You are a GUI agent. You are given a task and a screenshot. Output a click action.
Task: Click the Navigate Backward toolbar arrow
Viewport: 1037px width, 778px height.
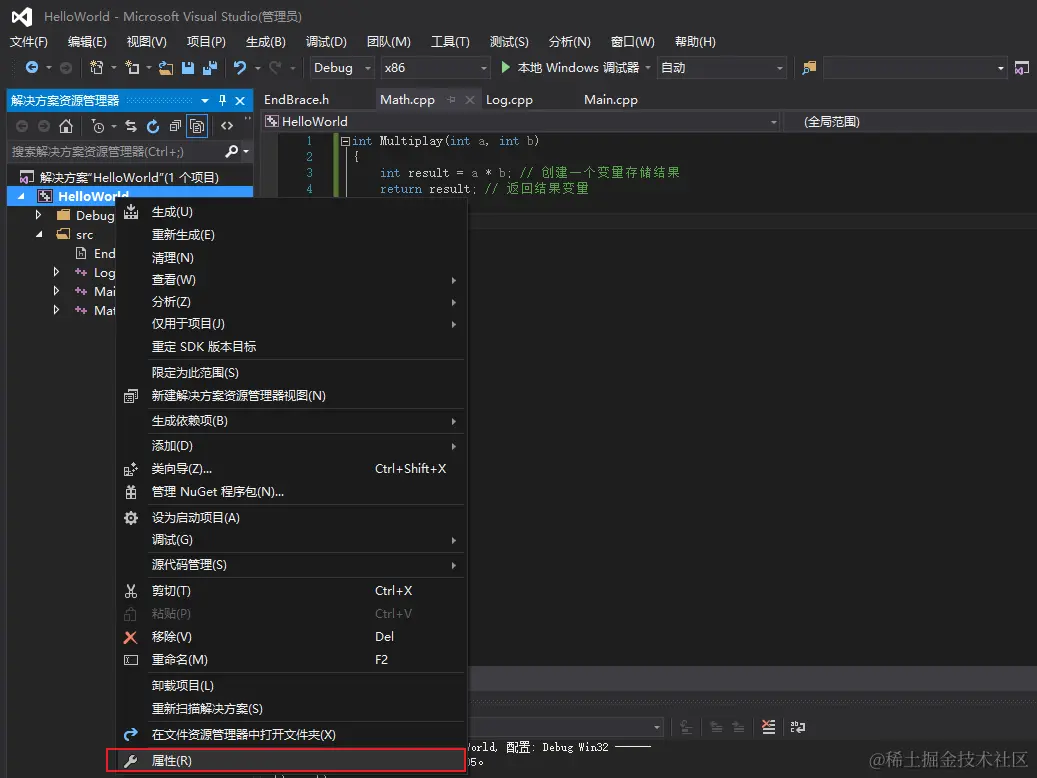tap(31, 67)
